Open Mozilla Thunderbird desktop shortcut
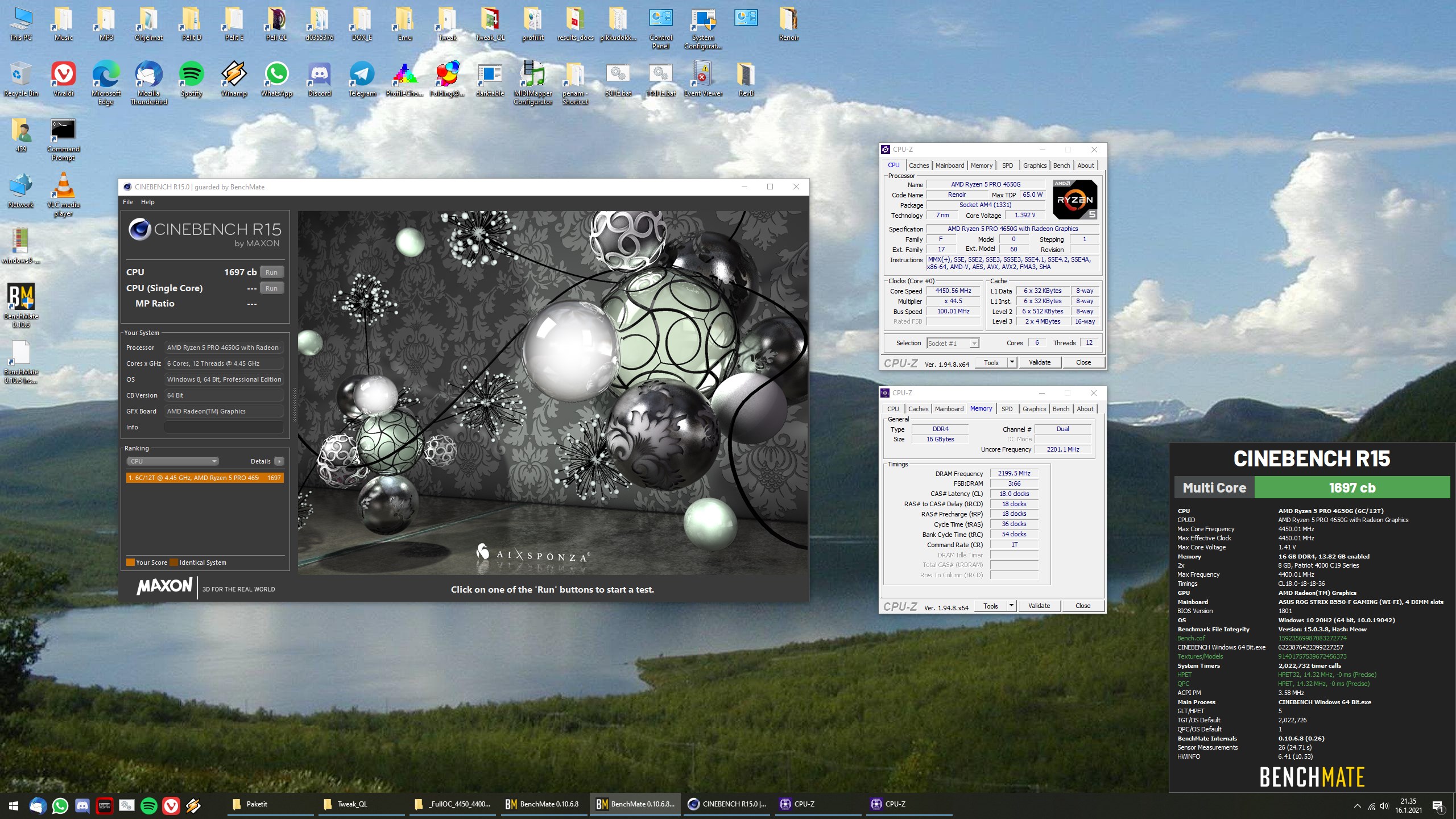The image size is (1456, 819). (x=148, y=83)
